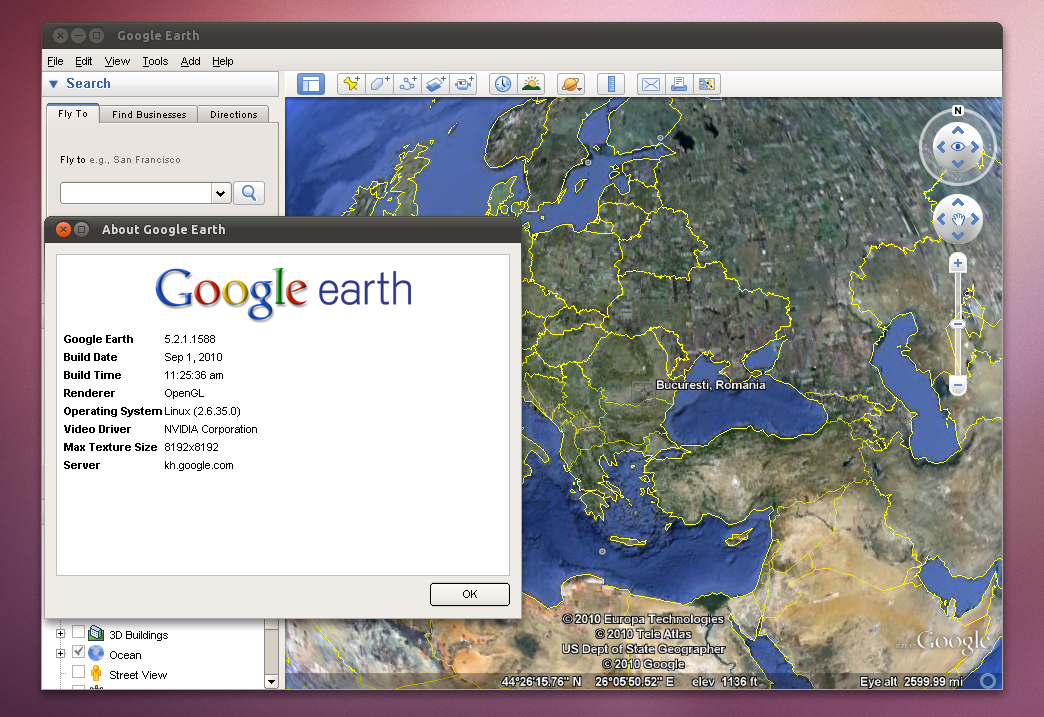Image resolution: width=1044 pixels, height=717 pixels.
Task: Click the layers scrollbar down arrow
Action: click(x=271, y=682)
